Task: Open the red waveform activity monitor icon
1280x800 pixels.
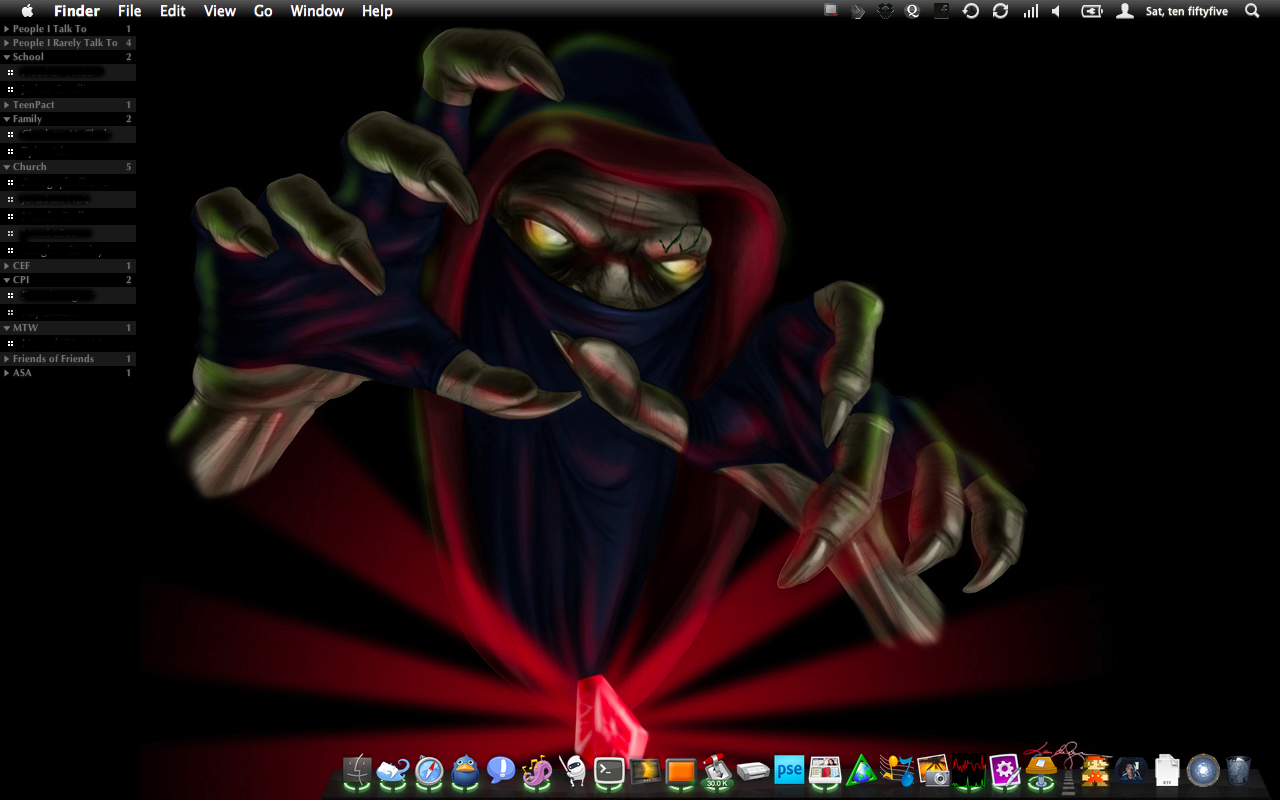Action: 968,771
